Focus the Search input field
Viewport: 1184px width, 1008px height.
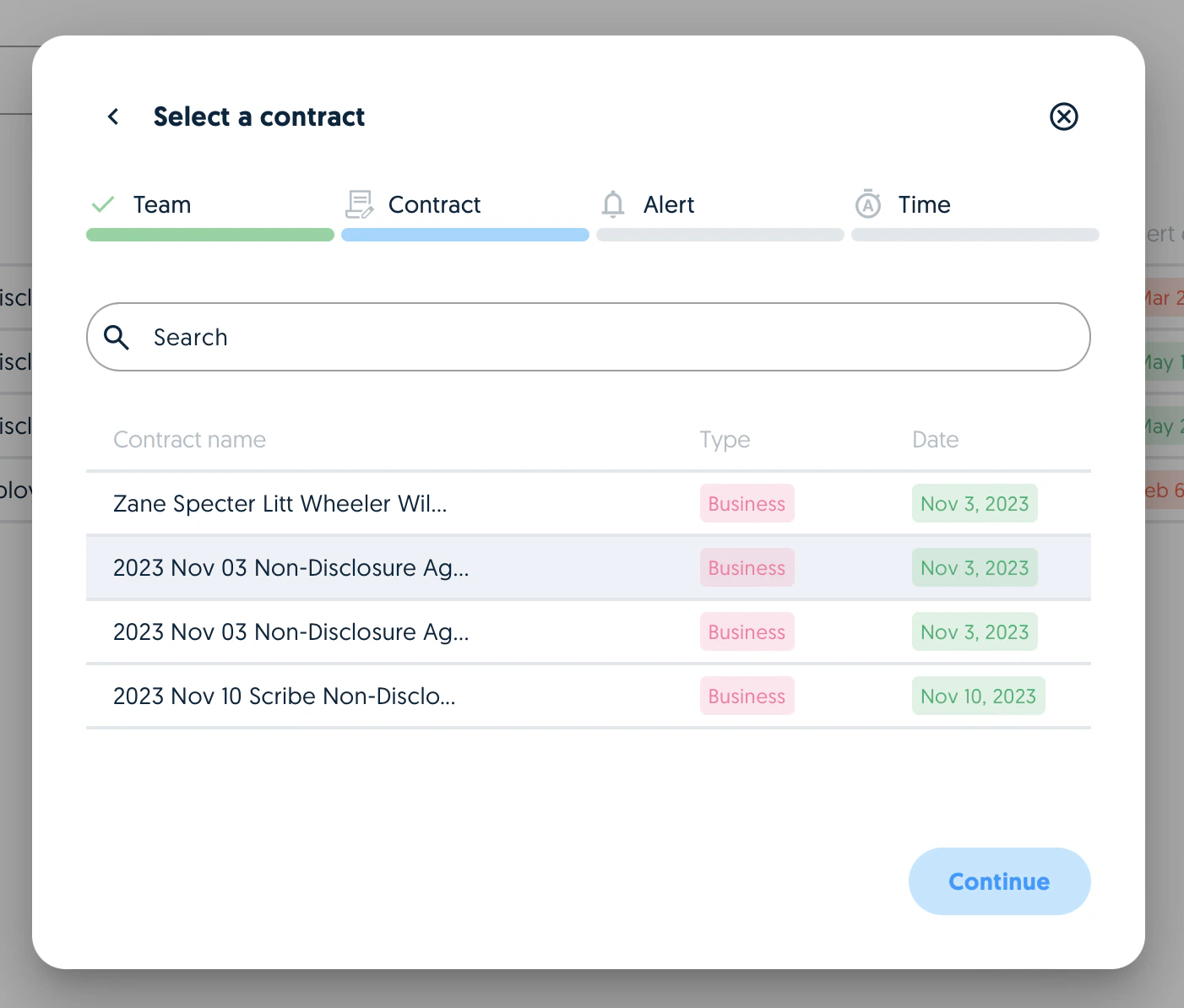tap(589, 337)
